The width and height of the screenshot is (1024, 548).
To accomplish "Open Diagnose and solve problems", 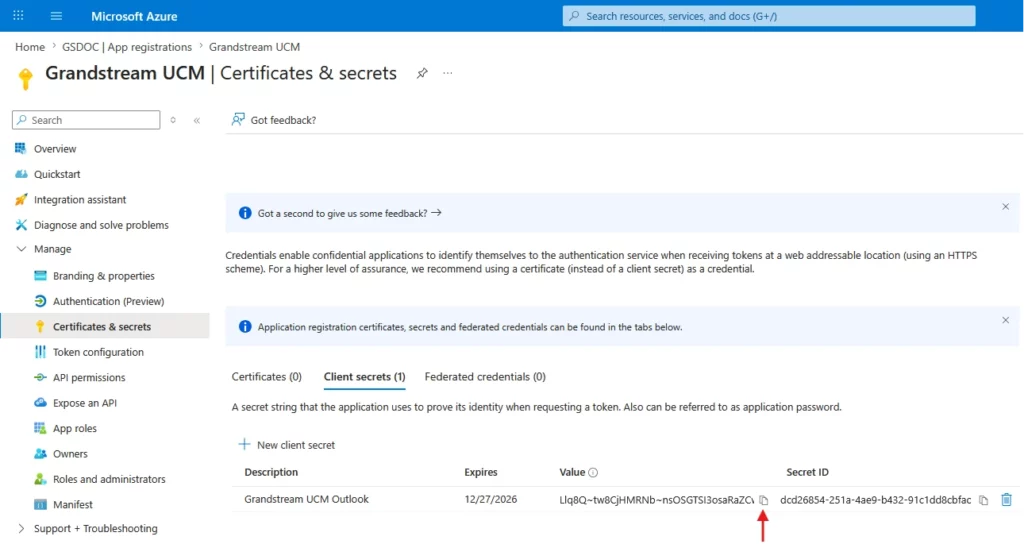I will coord(101,225).
